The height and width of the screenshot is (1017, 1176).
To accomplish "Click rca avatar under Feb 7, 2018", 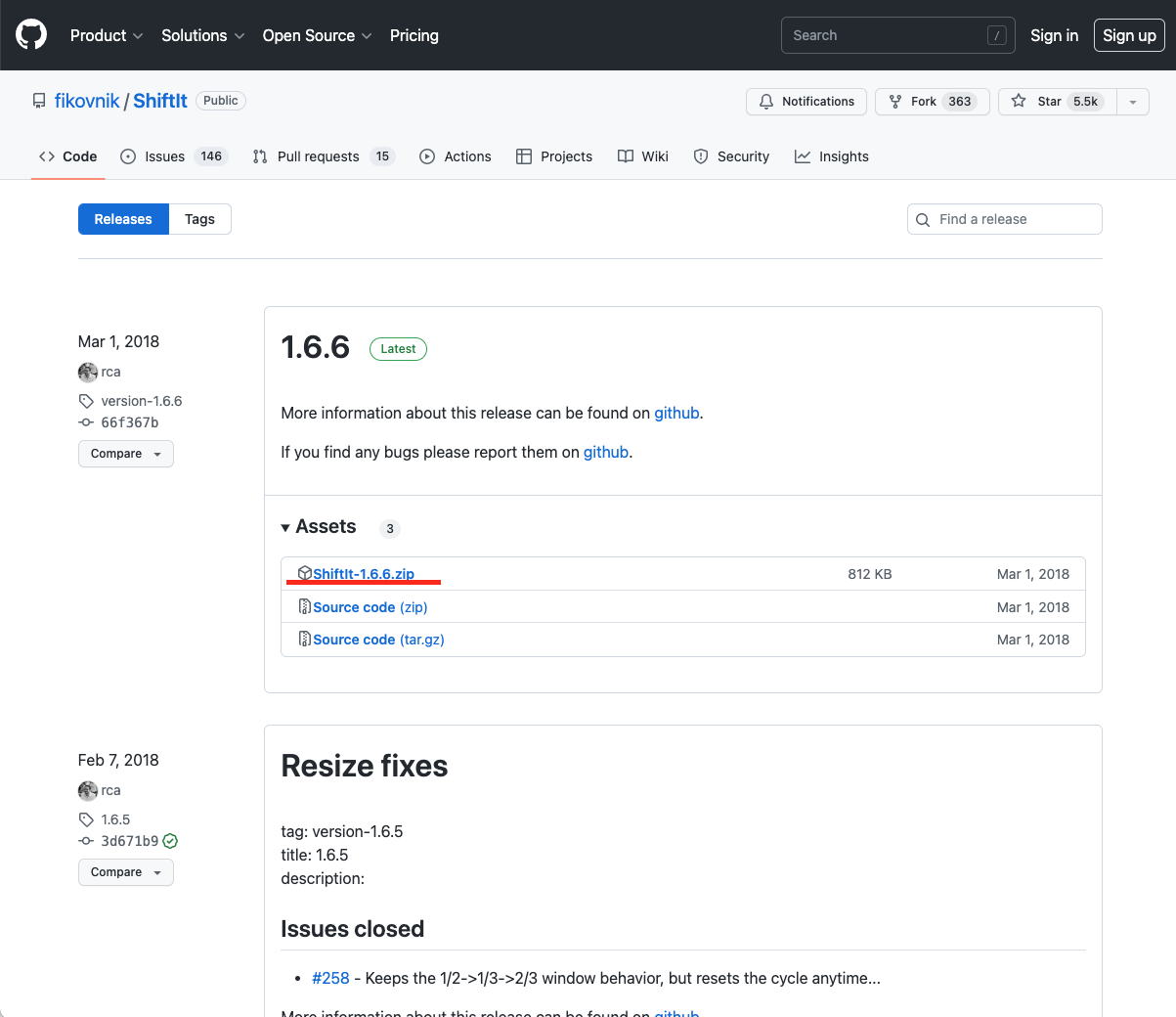I will [88, 790].
